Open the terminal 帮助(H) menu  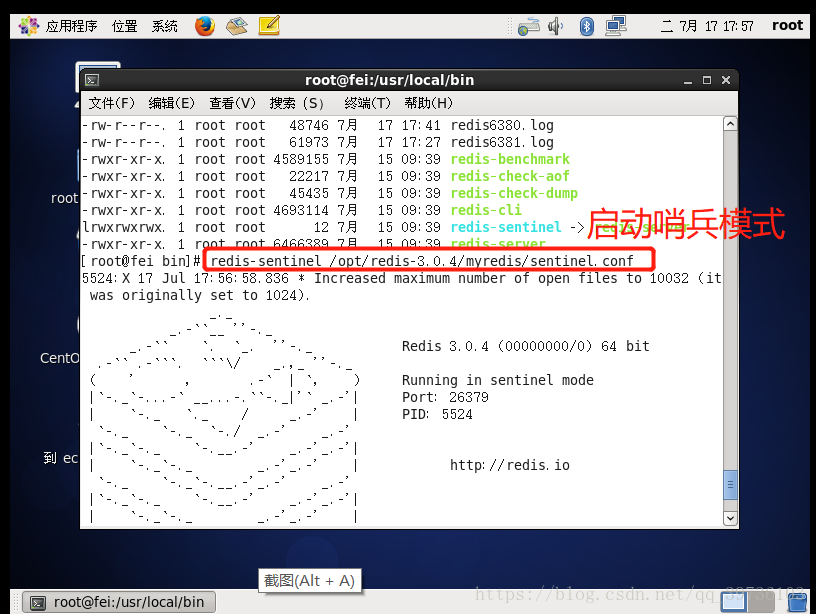click(428, 103)
